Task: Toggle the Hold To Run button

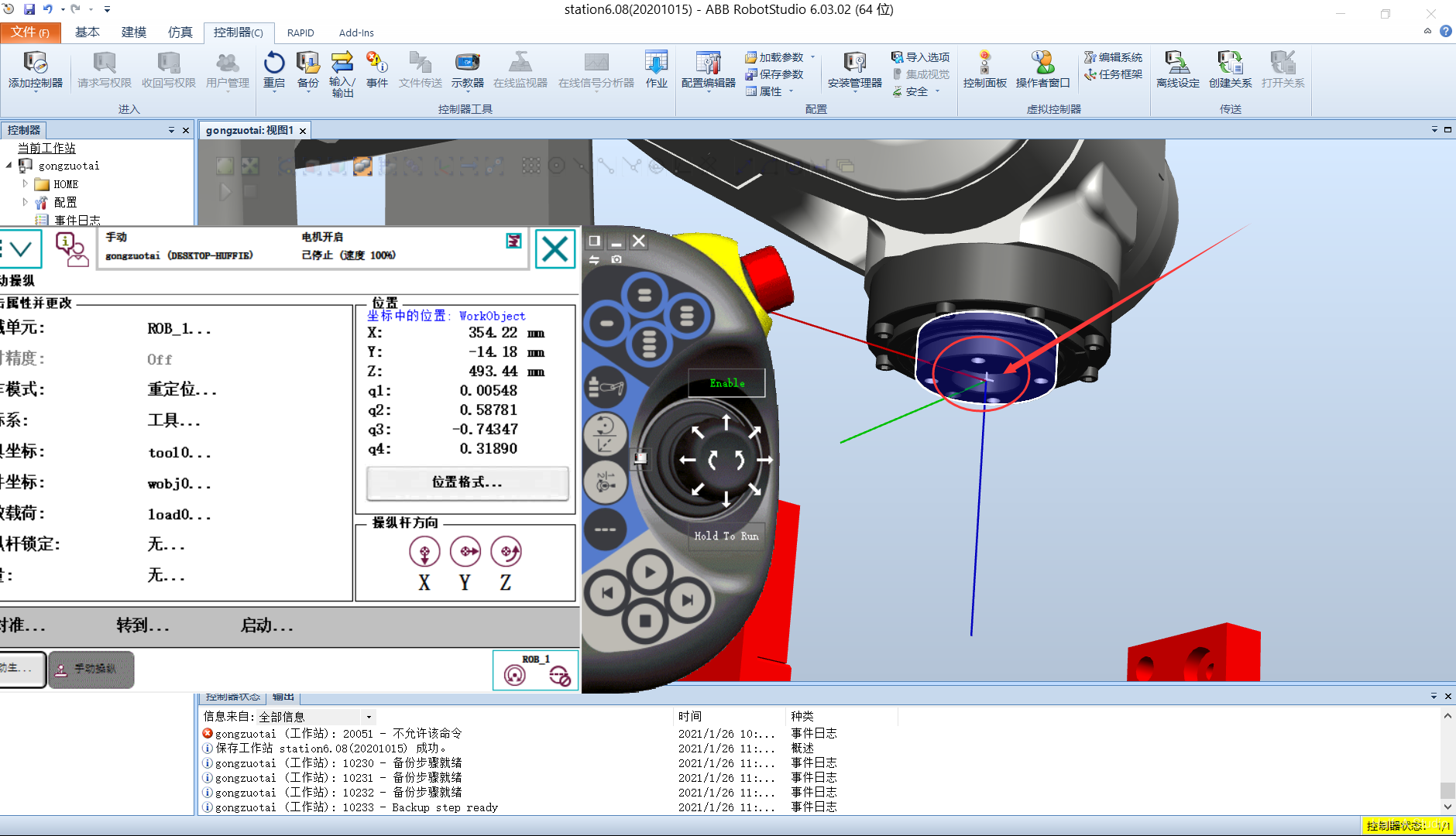Action: pos(726,536)
